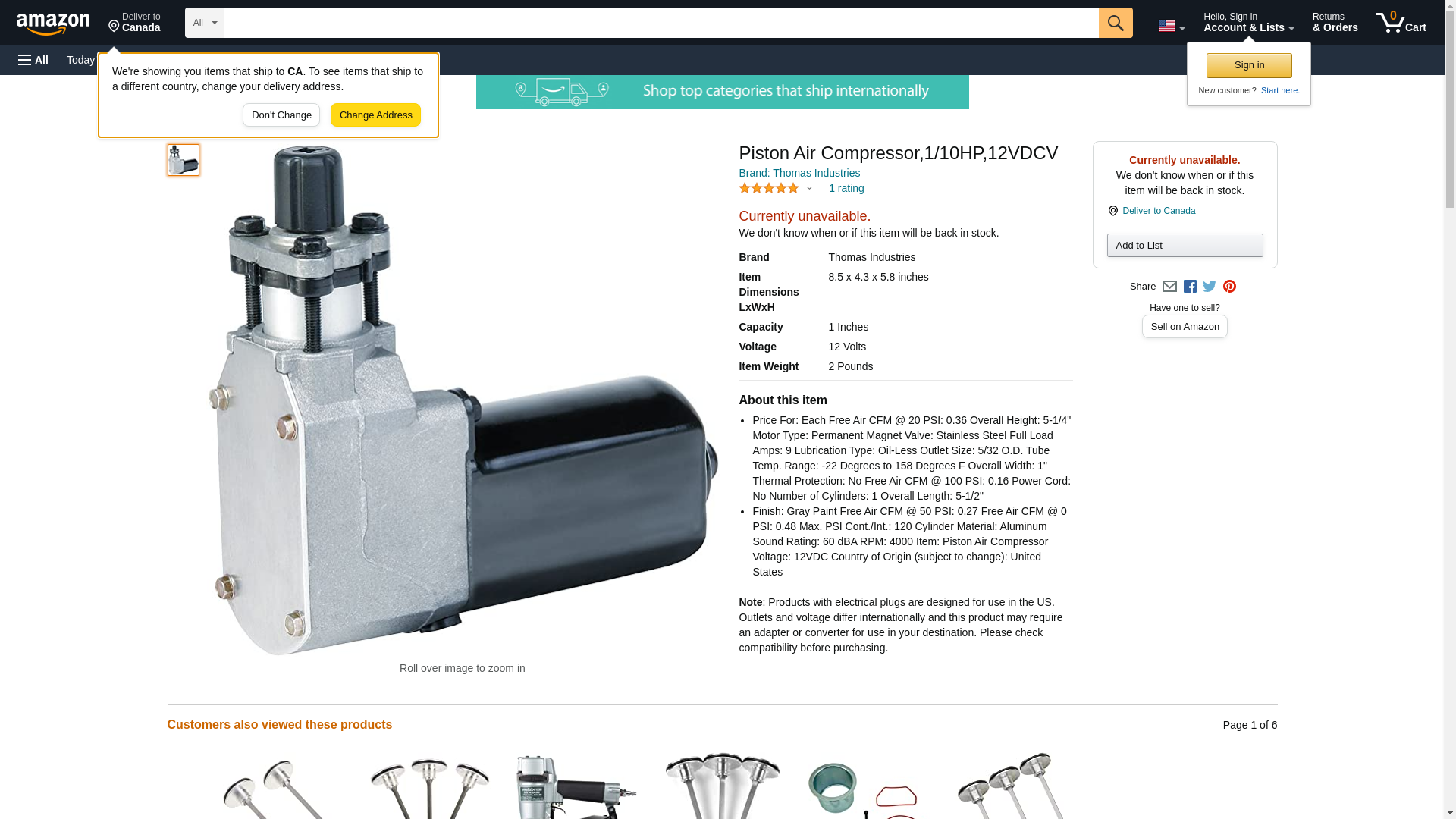
Task: Share product via email icon
Action: (1169, 287)
